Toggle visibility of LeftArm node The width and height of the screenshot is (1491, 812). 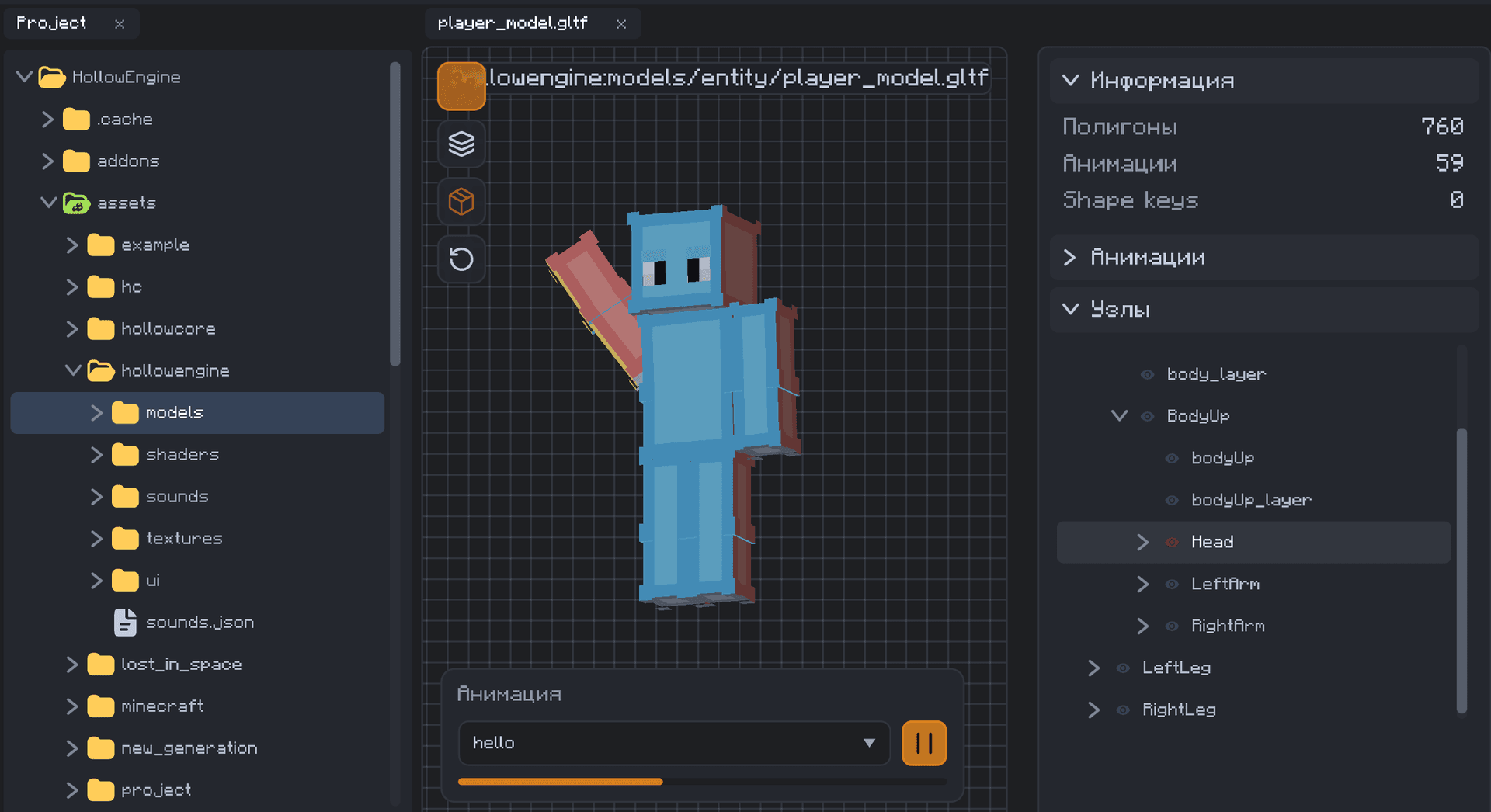[x=1172, y=584]
